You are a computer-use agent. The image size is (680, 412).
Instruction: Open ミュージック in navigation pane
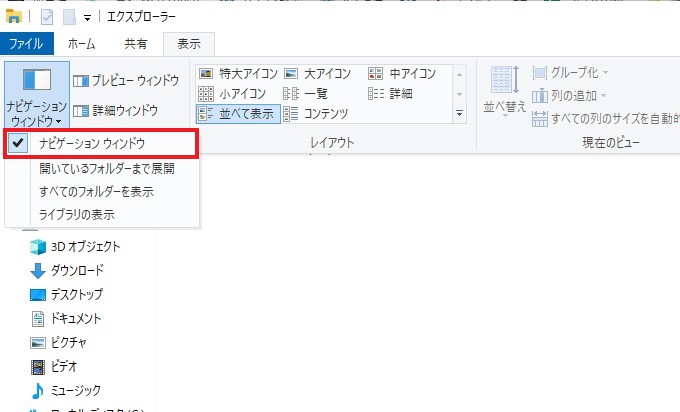tap(66, 391)
